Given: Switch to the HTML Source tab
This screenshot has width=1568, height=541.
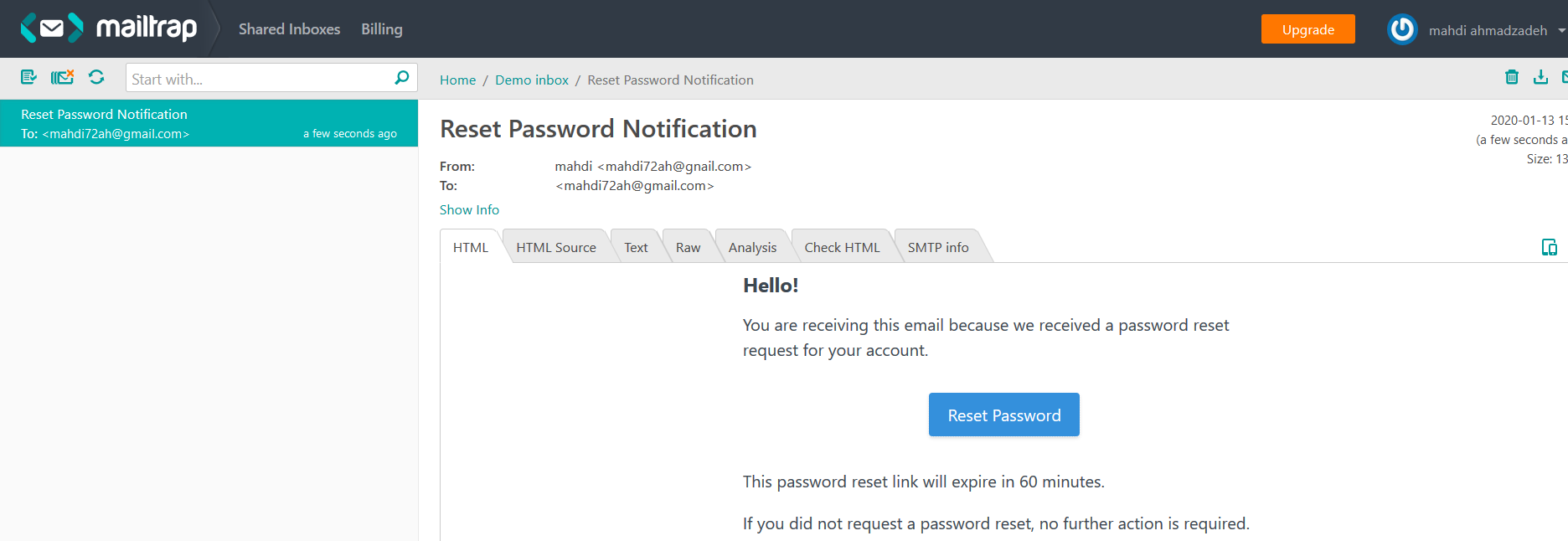Looking at the screenshot, I should click(556, 247).
